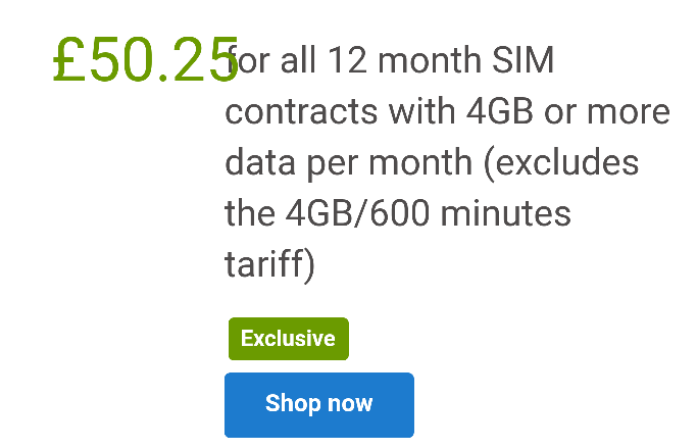The width and height of the screenshot is (700, 441).
Task: Click the blue Shop now button
Action: (x=319, y=405)
